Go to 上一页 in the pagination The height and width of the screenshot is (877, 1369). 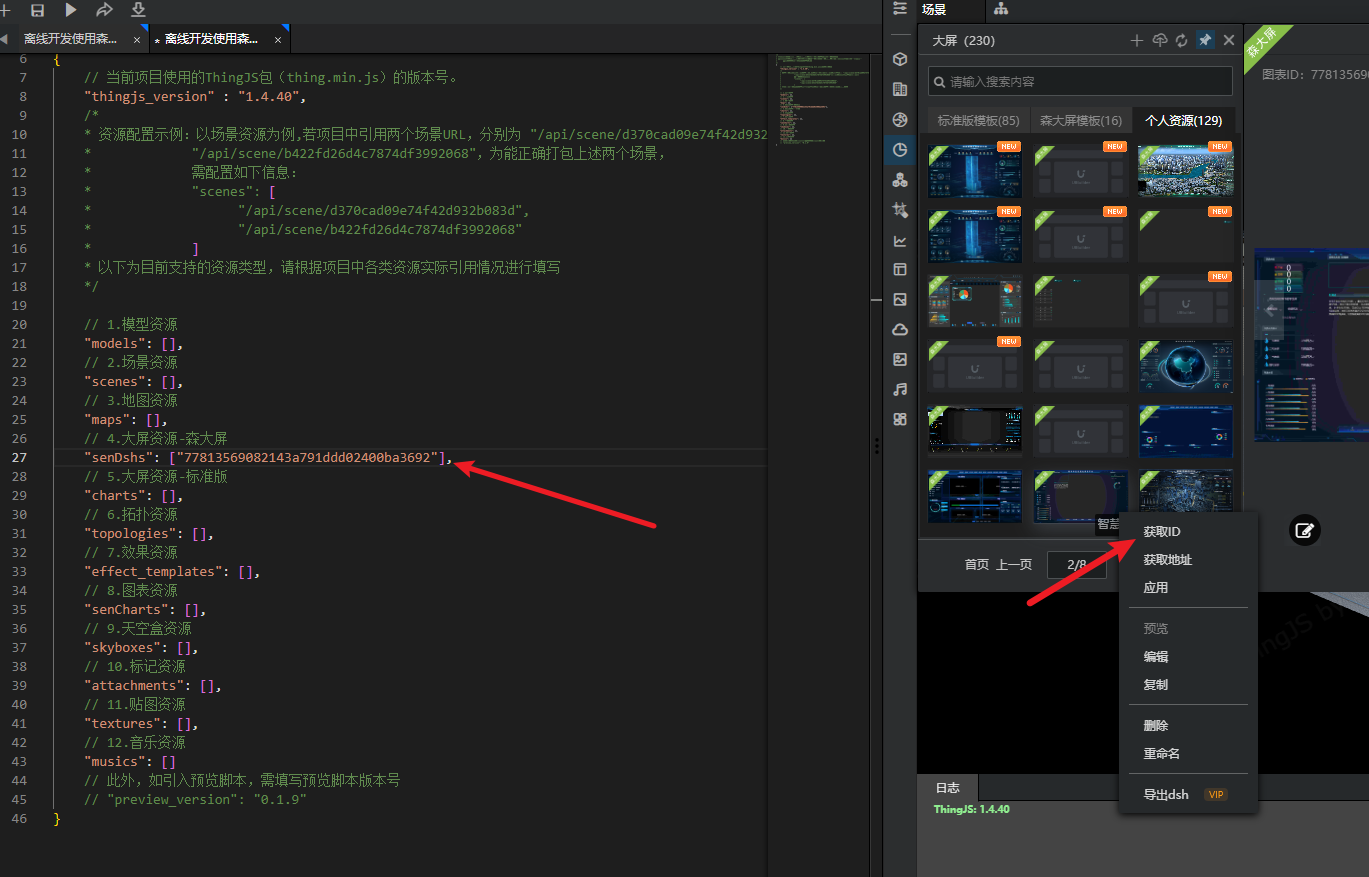1014,565
